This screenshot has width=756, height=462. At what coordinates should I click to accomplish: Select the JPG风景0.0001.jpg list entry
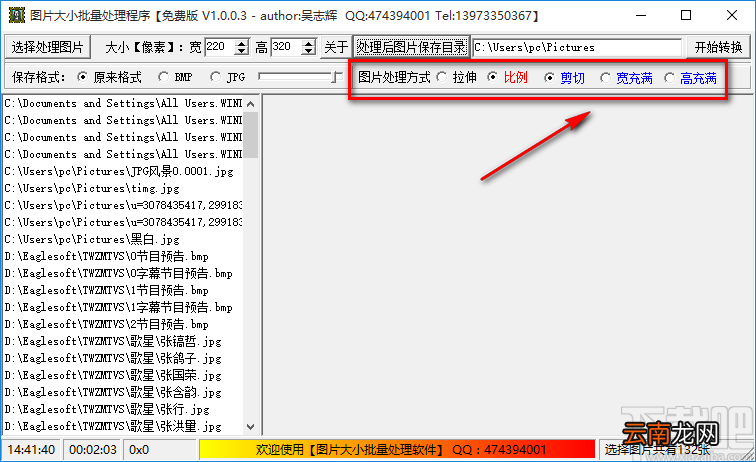tap(123, 171)
